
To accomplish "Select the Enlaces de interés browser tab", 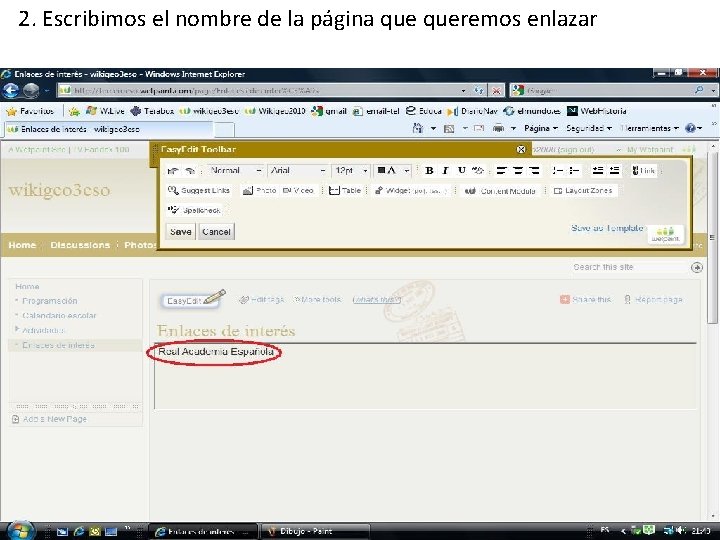I will pos(109,129).
